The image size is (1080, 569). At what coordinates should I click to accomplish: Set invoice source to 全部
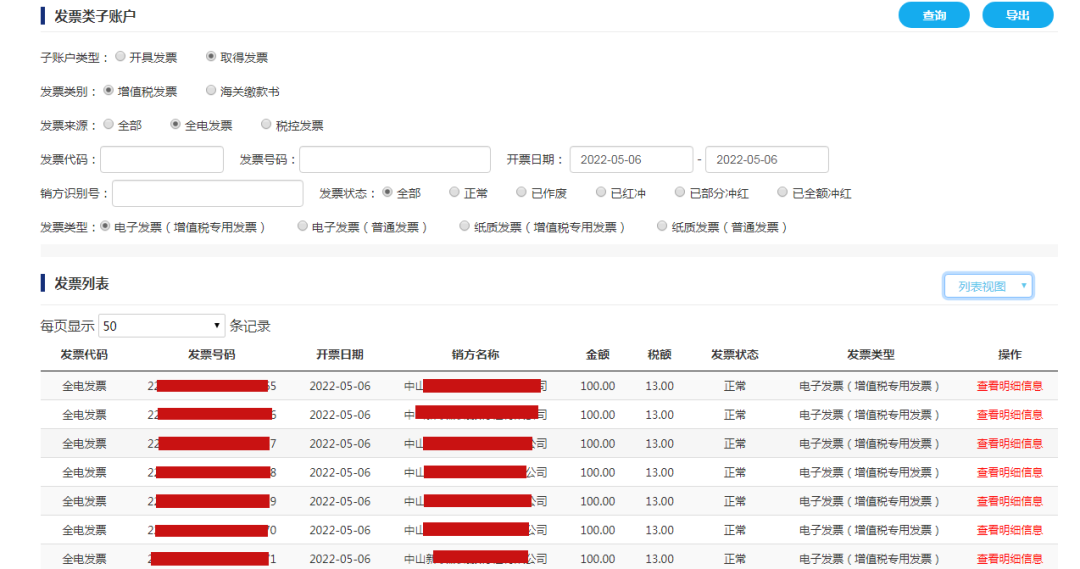108,124
